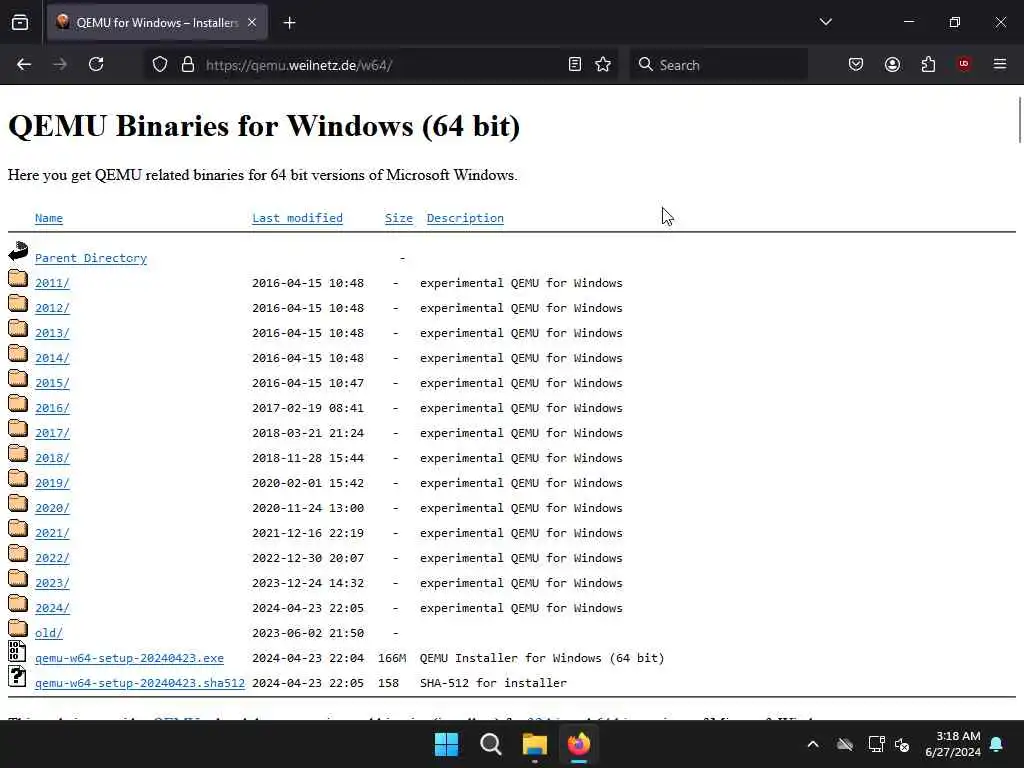Open the 2017/ folder link
This screenshot has height=768, width=1024.
[x=52, y=433]
